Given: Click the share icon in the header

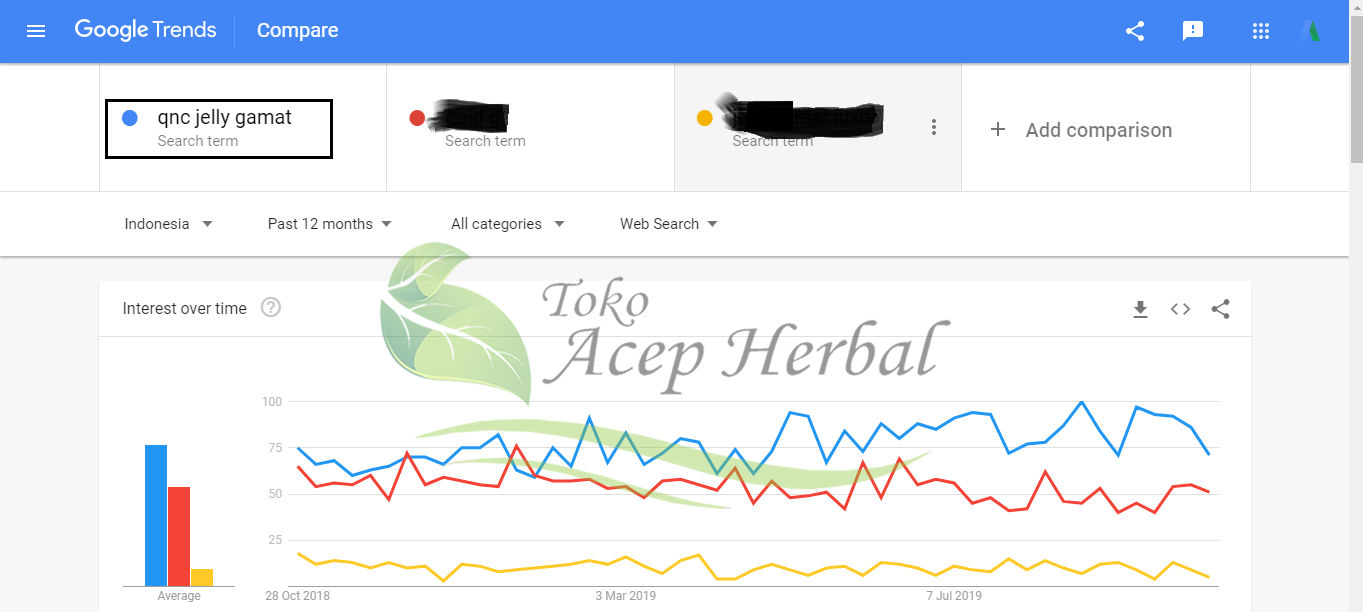Looking at the screenshot, I should click(x=1135, y=31).
